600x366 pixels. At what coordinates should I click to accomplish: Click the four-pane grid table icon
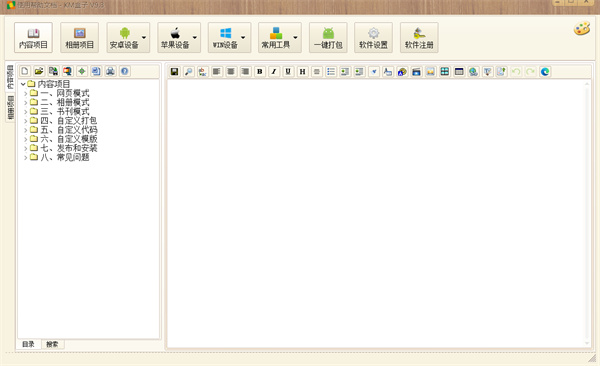(445, 72)
